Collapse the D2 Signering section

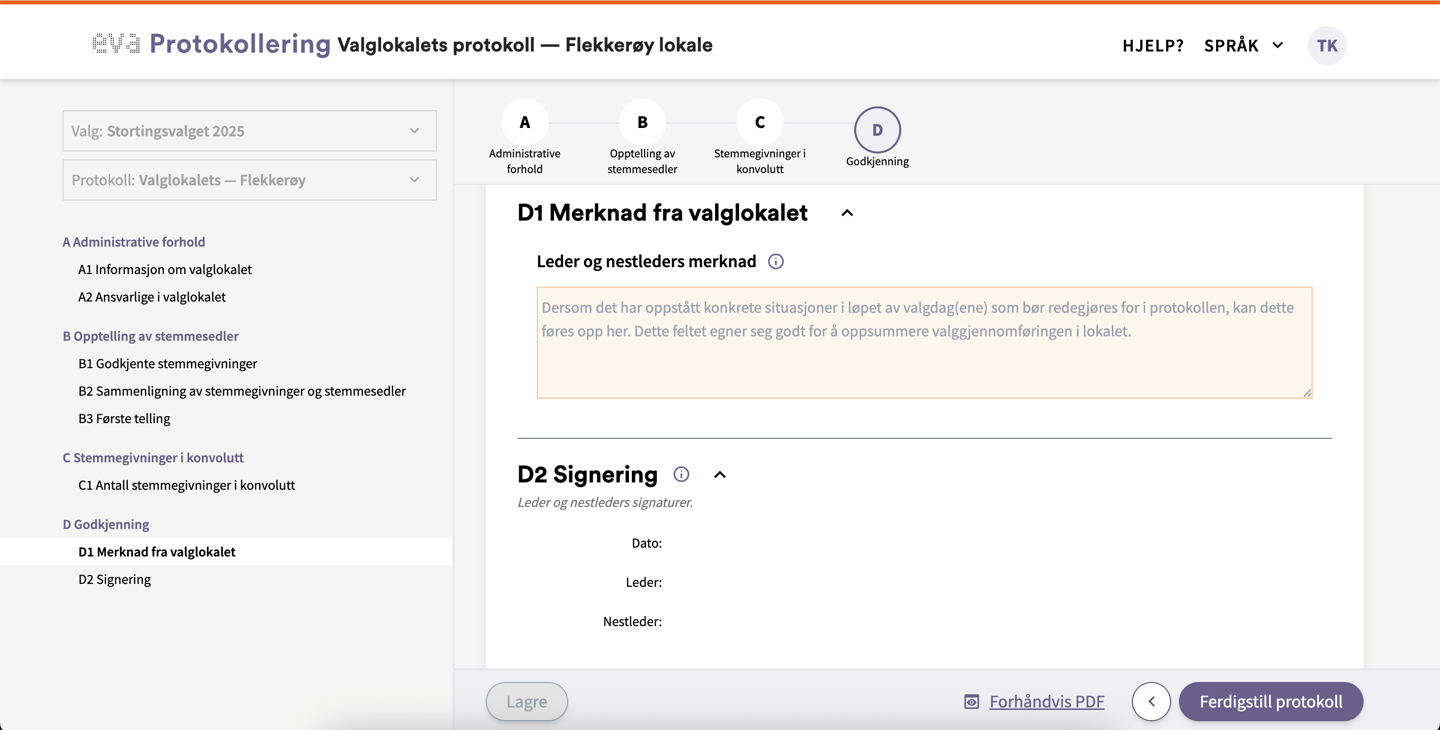(720, 475)
